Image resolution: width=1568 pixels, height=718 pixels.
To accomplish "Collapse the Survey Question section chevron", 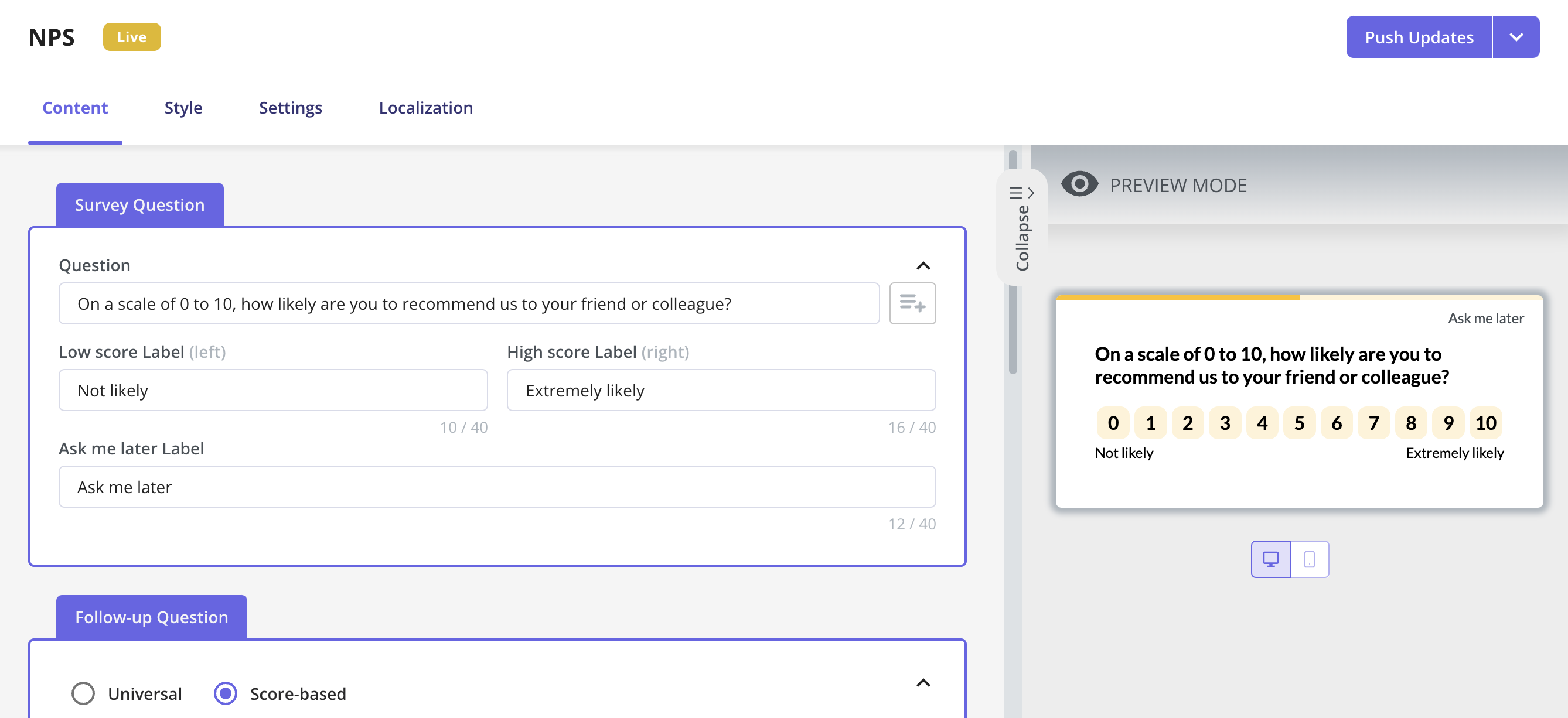I will 923,266.
